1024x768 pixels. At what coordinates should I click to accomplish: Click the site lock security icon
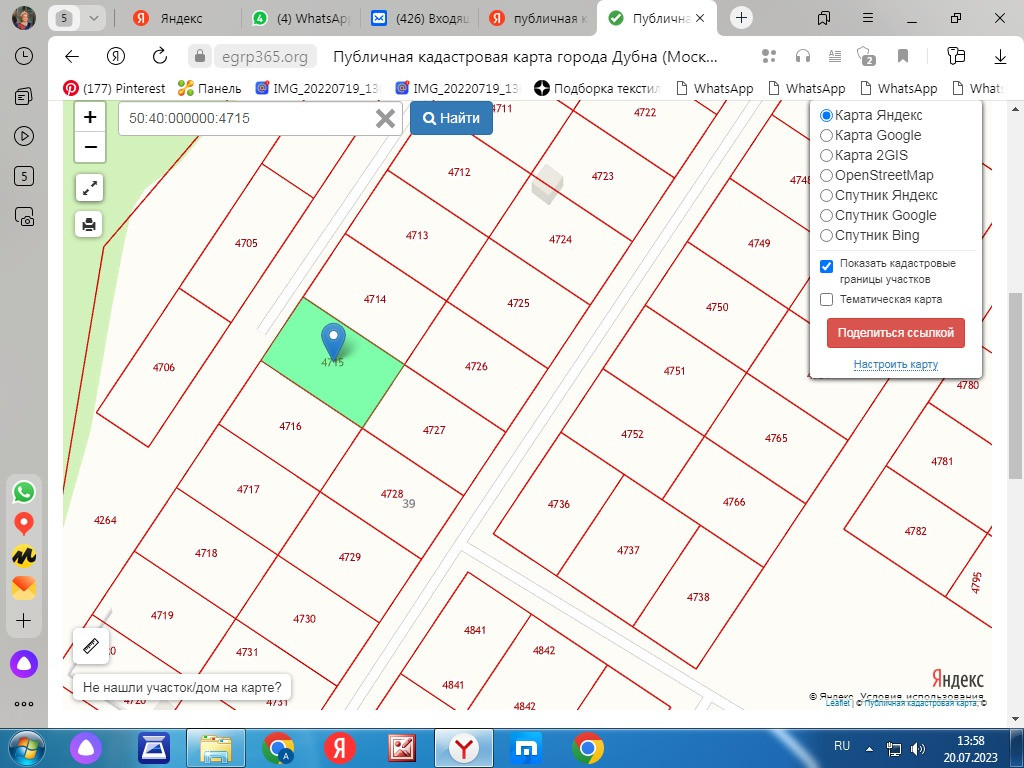tap(200, 57)
